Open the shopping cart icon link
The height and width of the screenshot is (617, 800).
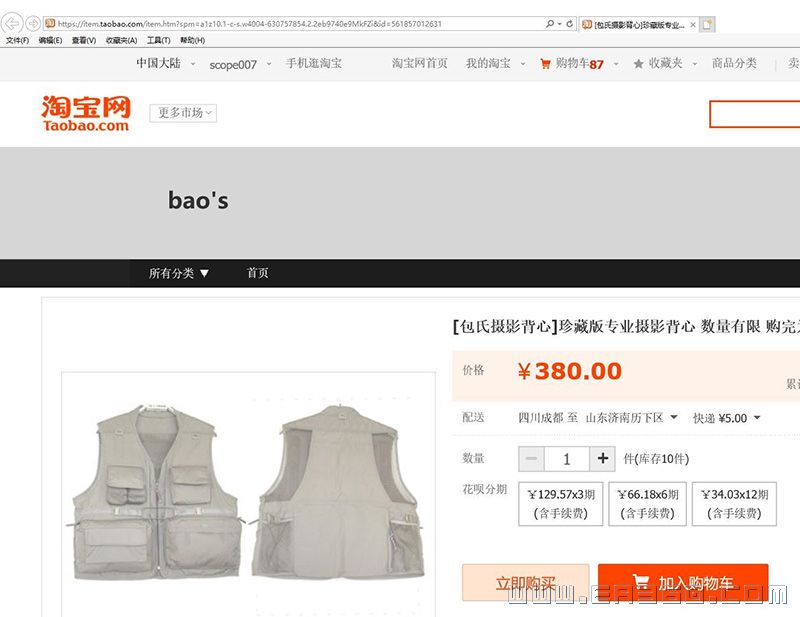coord(545,64)
